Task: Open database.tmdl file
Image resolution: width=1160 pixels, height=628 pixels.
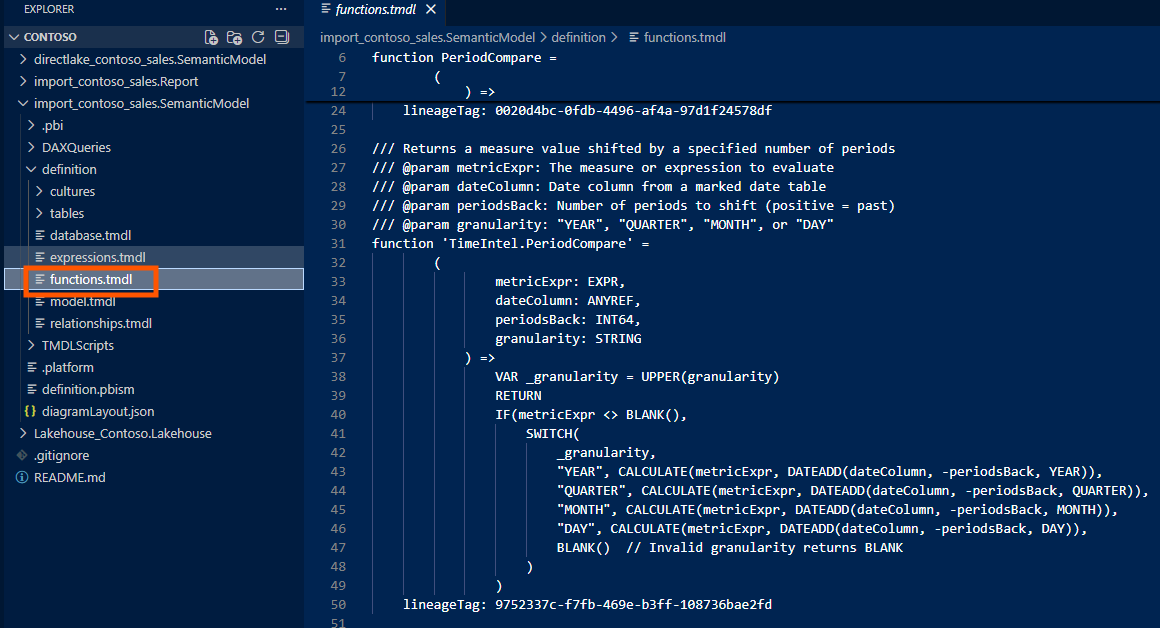Action: [x=90, y=235]
